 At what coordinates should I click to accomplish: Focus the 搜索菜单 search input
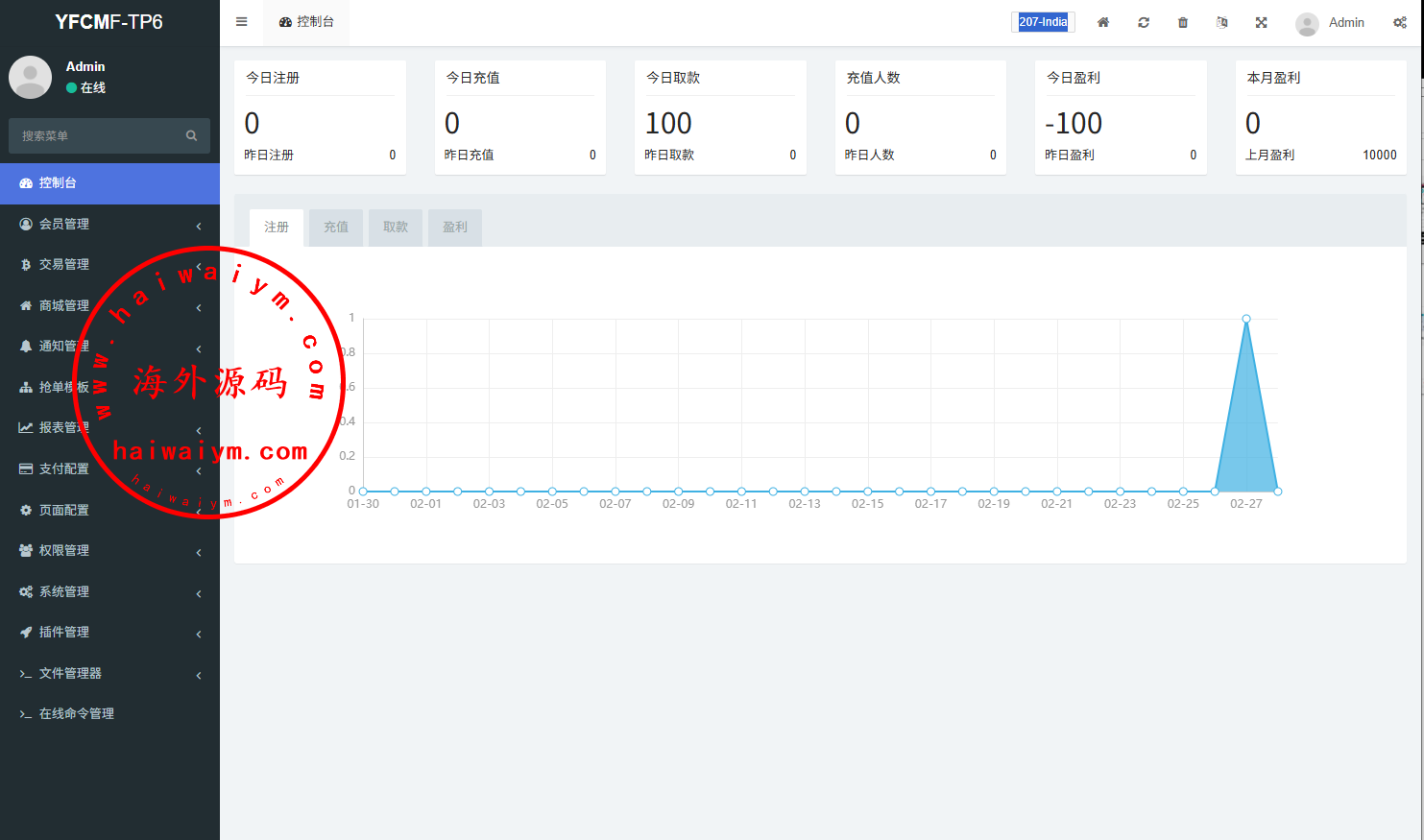pyautogui.click(x=96, y=135)
